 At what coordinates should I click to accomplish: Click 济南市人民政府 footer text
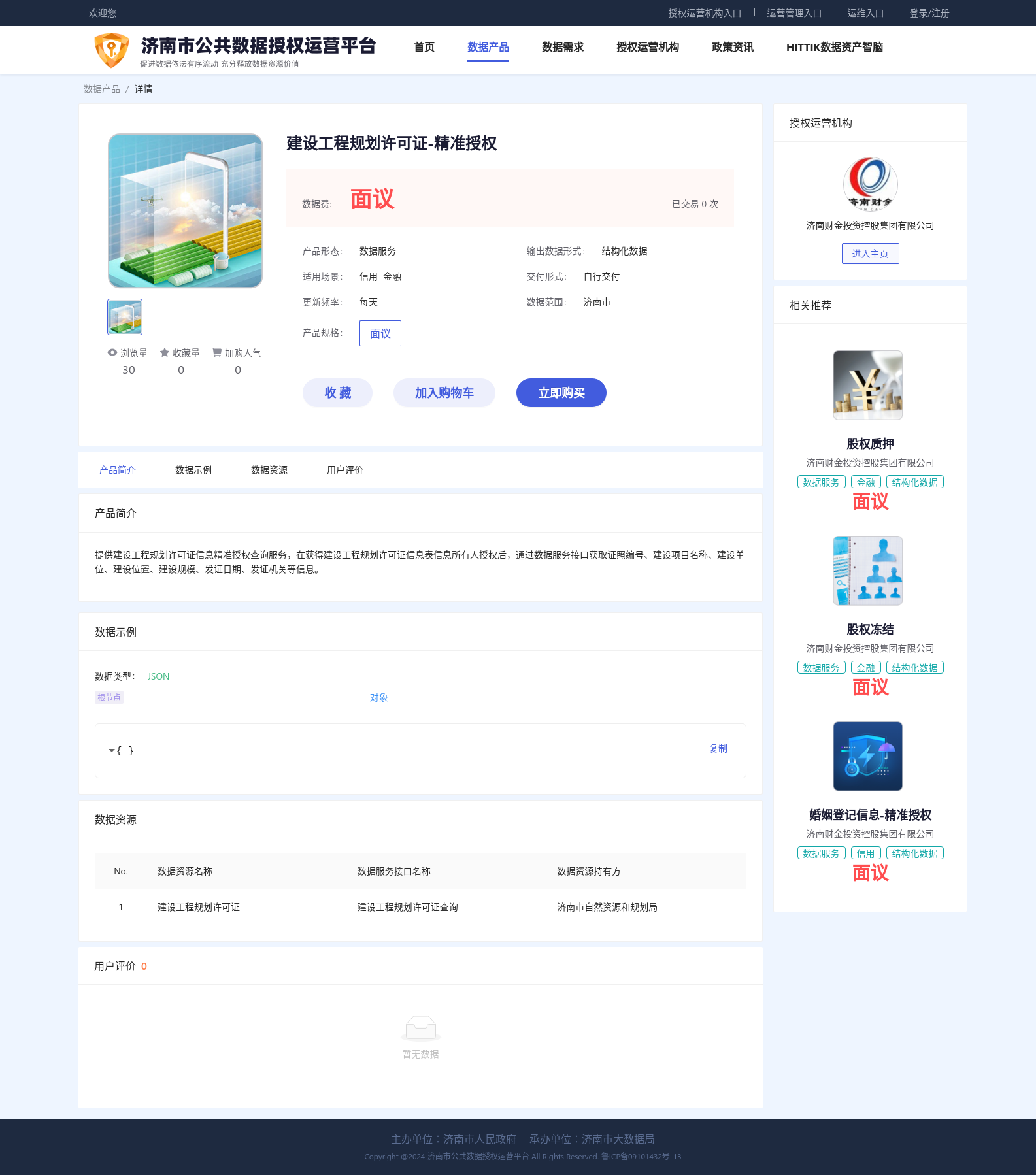pyautogui.click(x=480, y=1139)
